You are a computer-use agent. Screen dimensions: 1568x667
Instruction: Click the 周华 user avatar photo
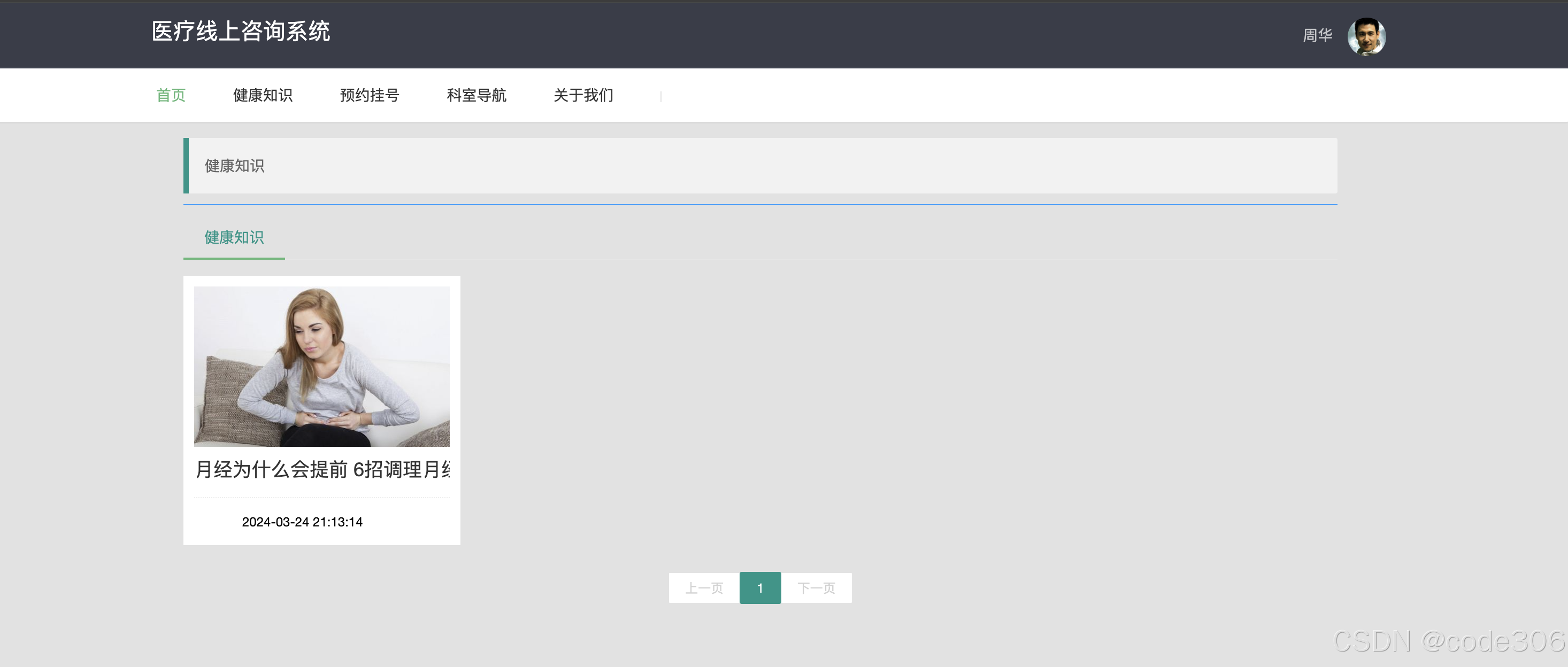[x=1366, y=36]
